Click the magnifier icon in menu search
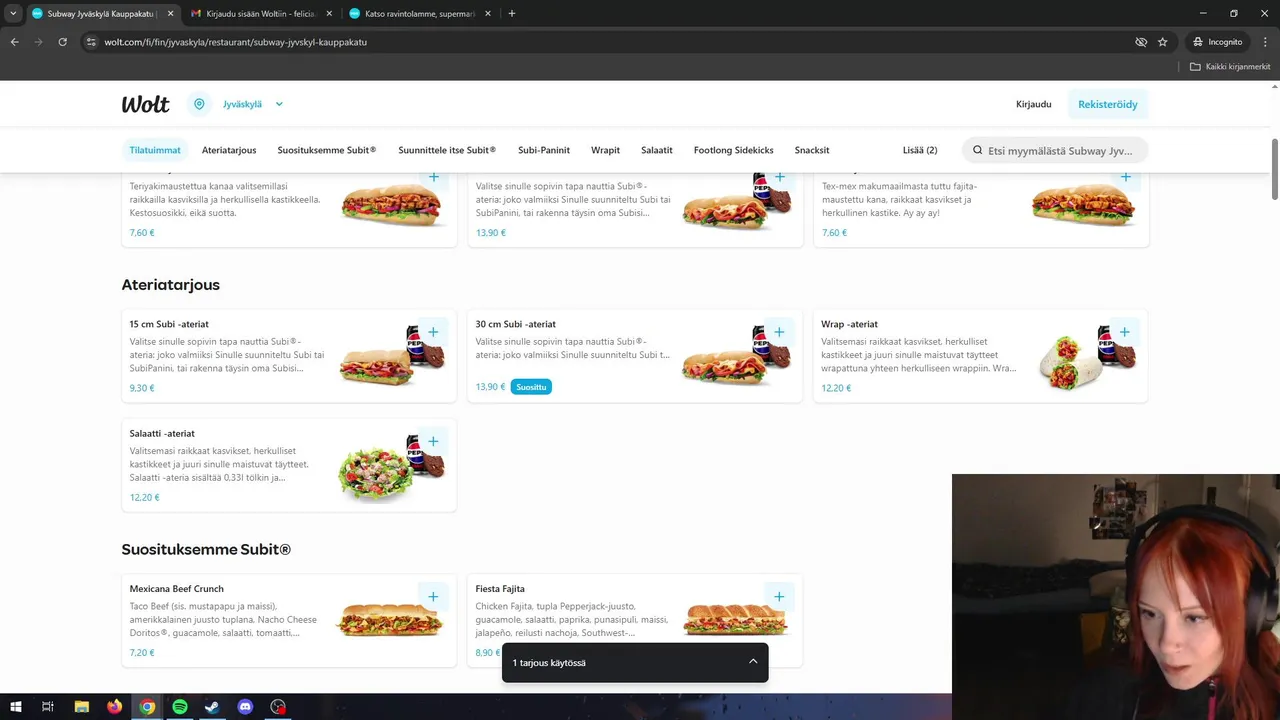 pyautogui.click(x=978, y=150)
